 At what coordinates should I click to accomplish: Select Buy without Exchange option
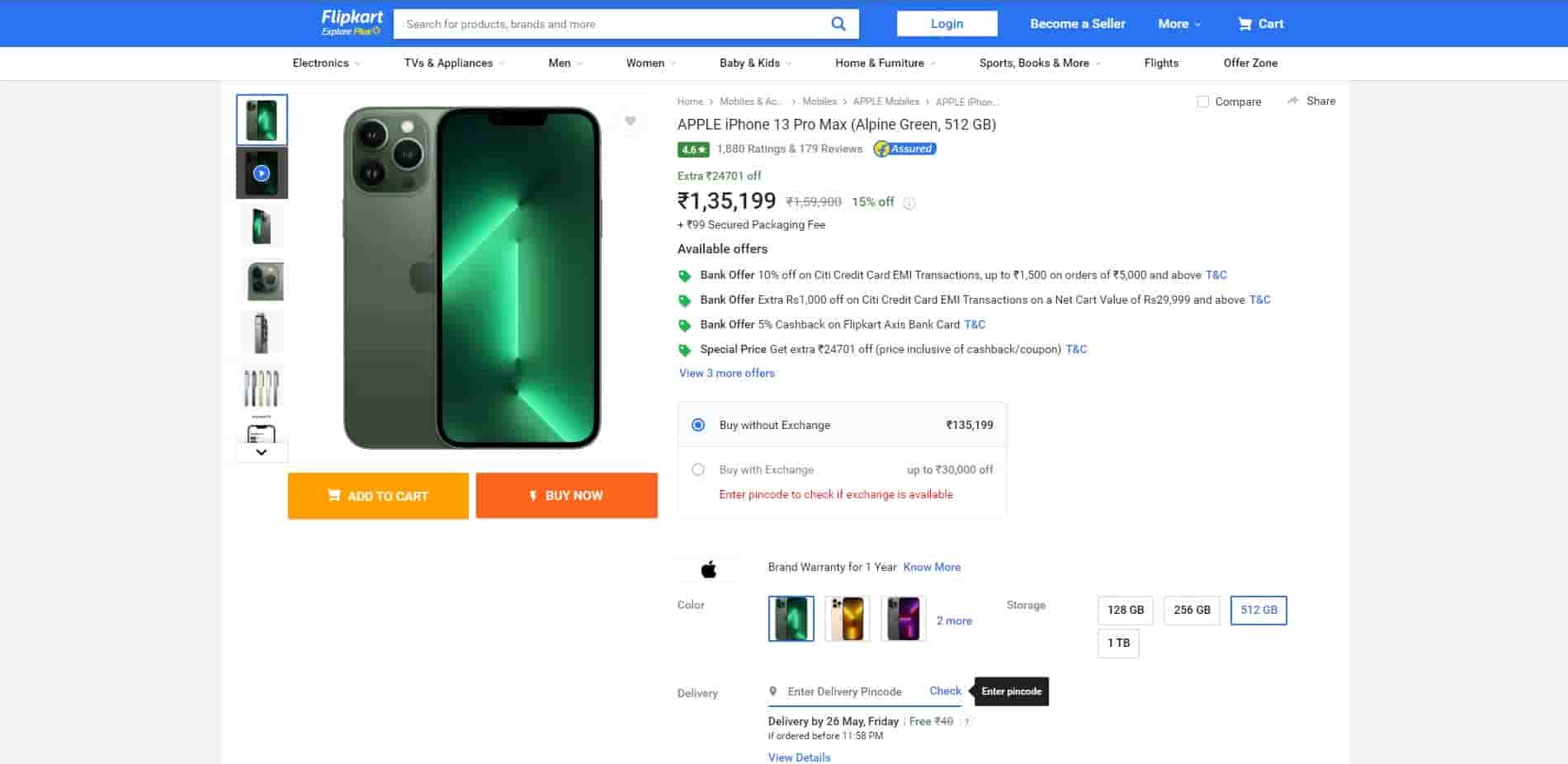698,425
